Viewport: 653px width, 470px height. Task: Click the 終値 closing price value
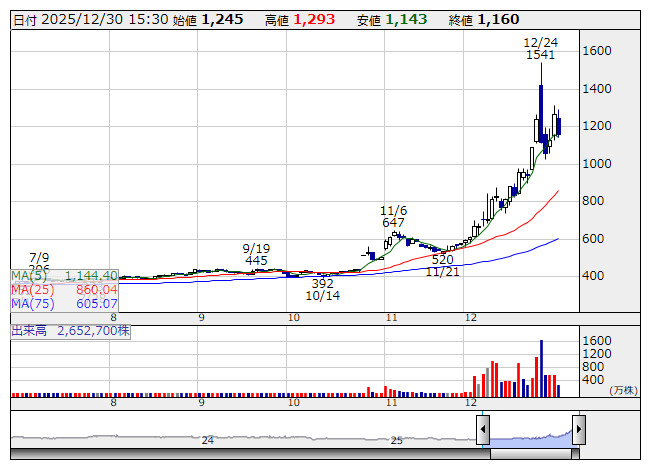tap(498, 20)
